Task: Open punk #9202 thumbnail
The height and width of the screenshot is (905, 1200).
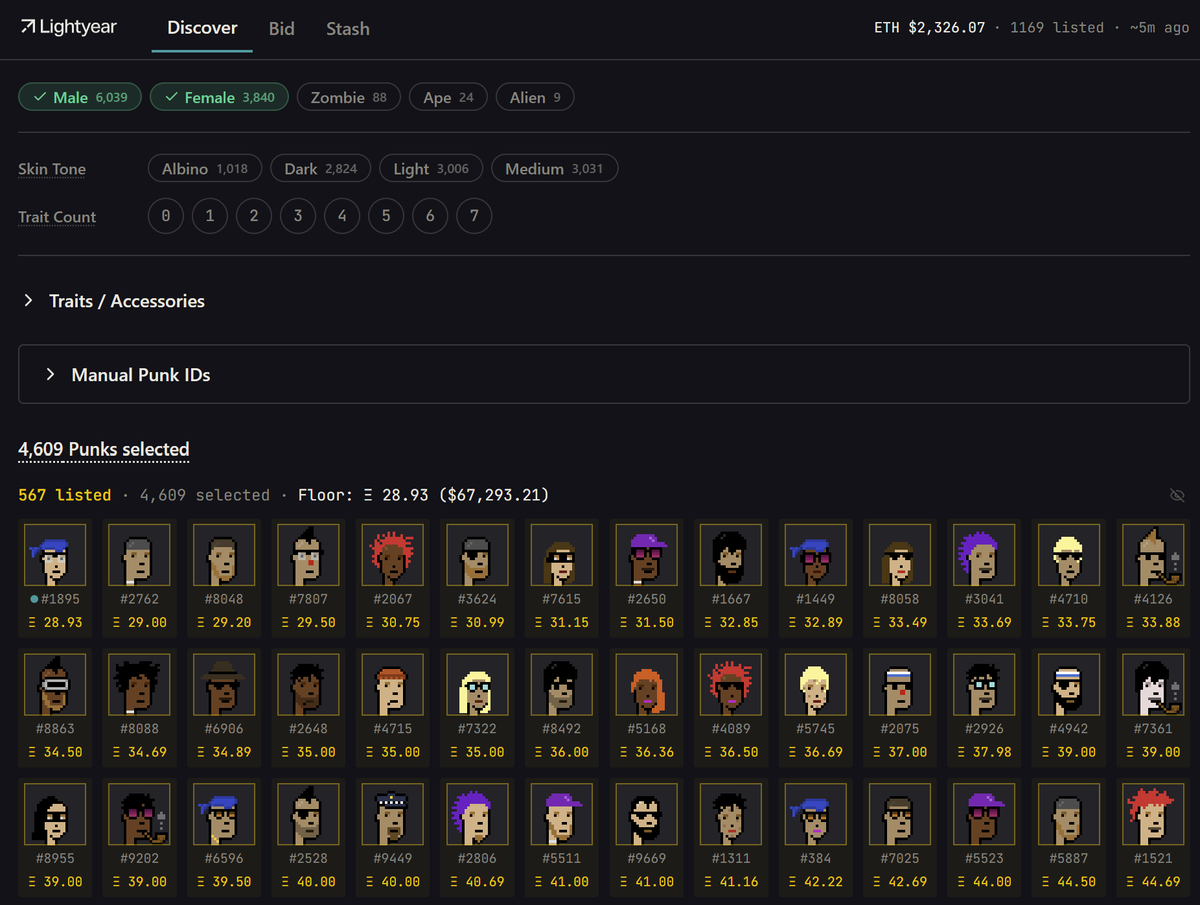Action: (x=139, y=814)
